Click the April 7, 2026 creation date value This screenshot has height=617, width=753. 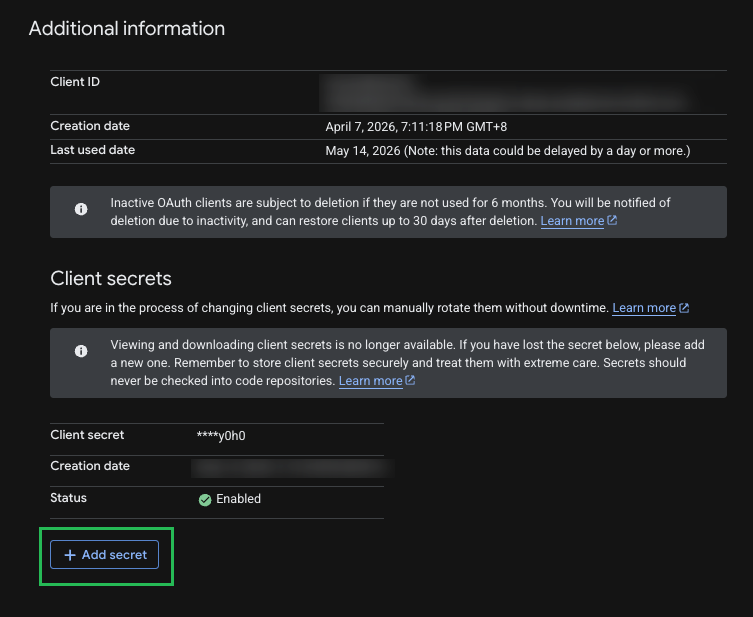[416, 127]
